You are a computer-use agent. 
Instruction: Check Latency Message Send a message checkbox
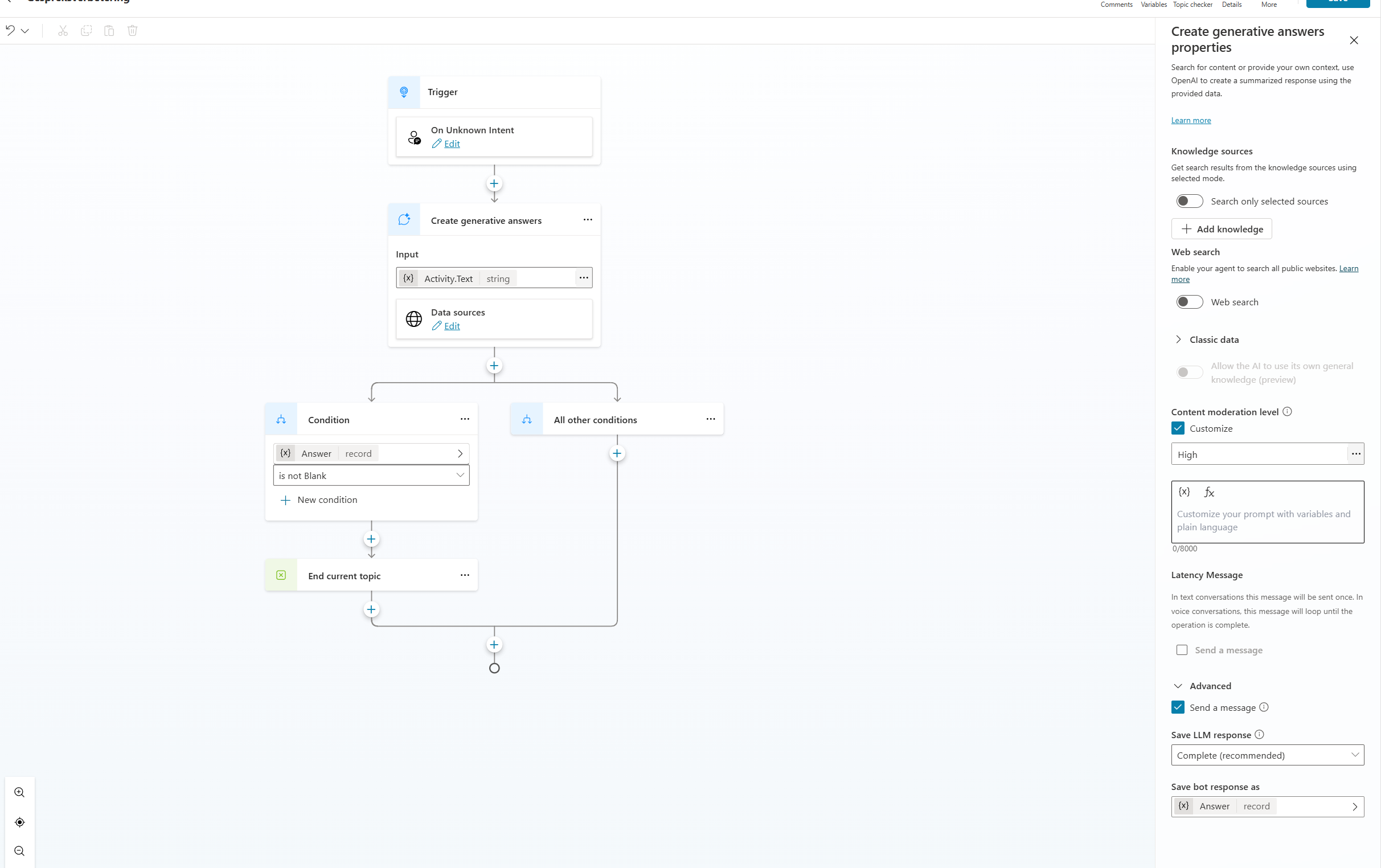pyautogui.click(x=1182, y=649)
